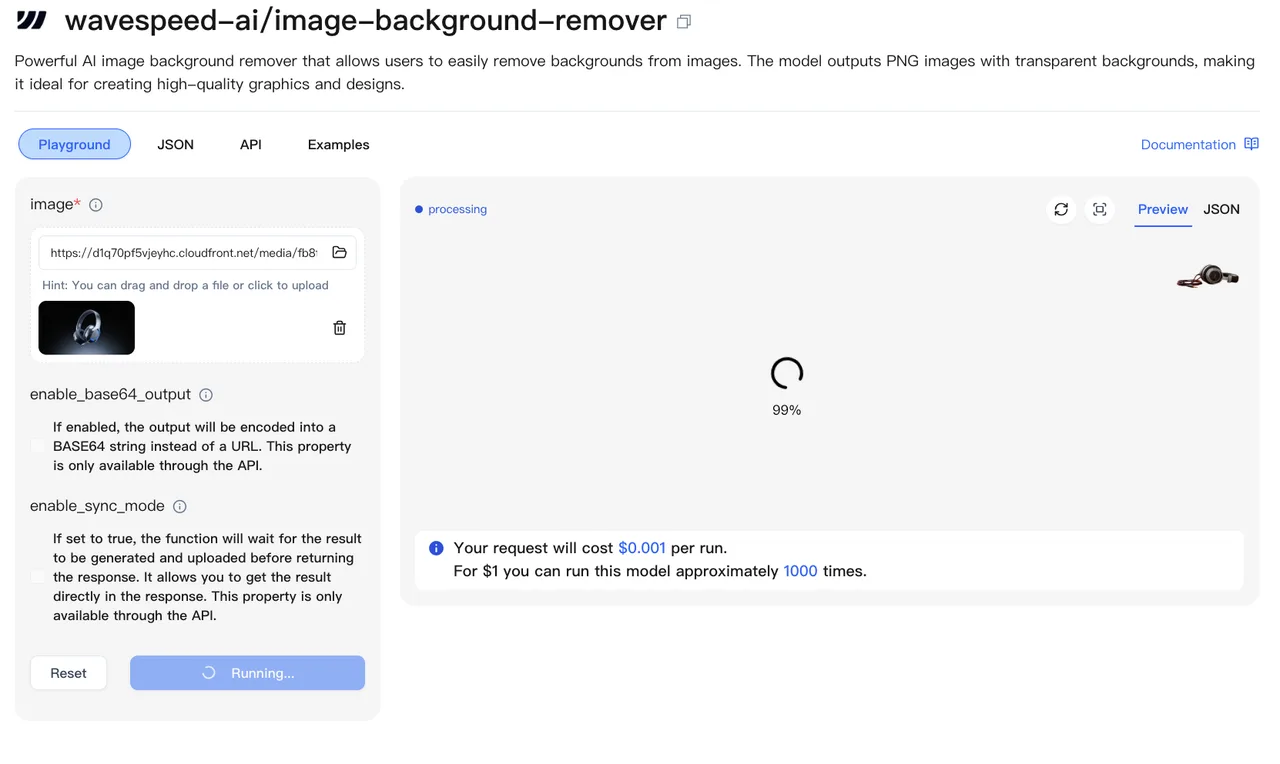Click the fullscreen icon in the output panel
Viewport: 1280px width, 764px height.
(1100, 209)
